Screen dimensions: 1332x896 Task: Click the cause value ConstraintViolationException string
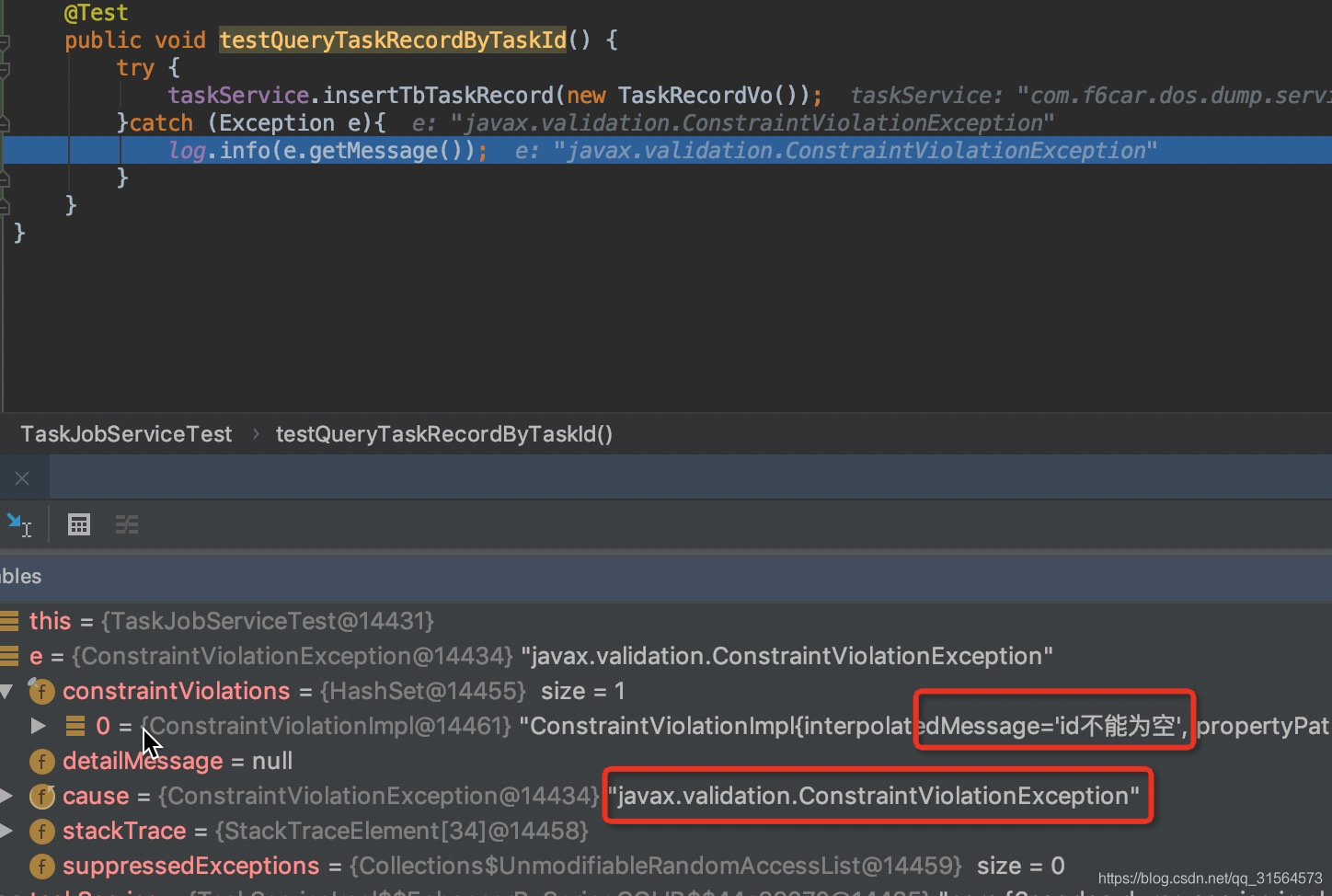coord(874,796)
